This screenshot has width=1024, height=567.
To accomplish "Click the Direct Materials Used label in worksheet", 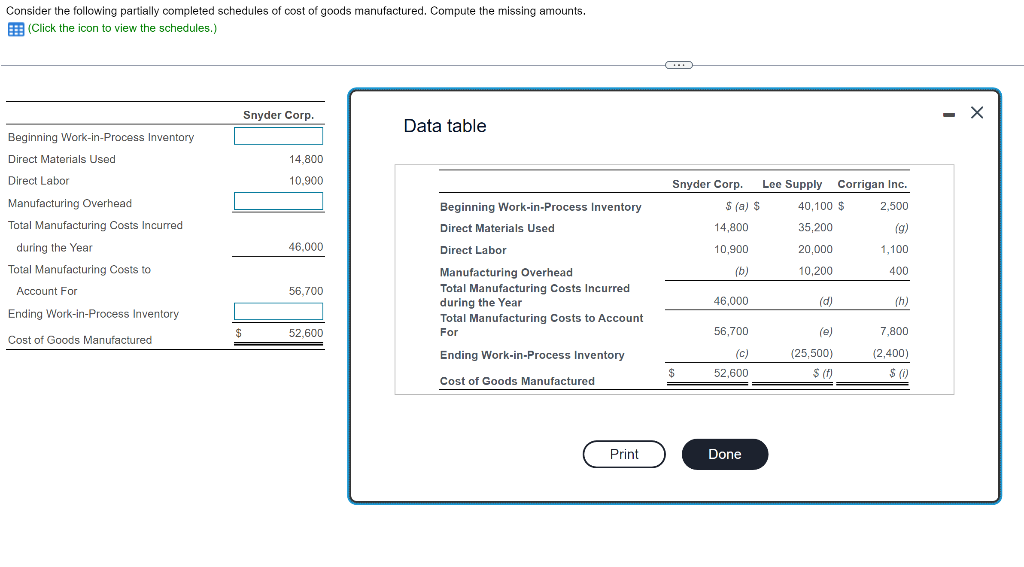I will point(61,159).
